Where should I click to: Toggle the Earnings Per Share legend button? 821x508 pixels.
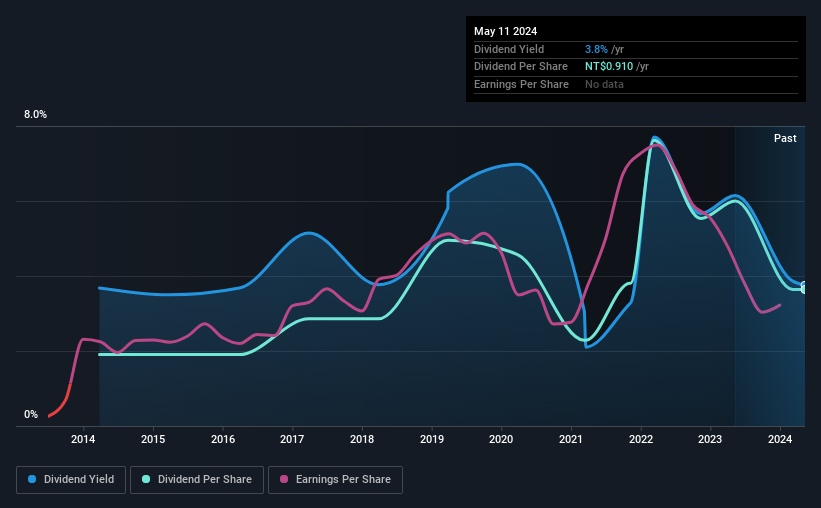(x=335, y=480)
